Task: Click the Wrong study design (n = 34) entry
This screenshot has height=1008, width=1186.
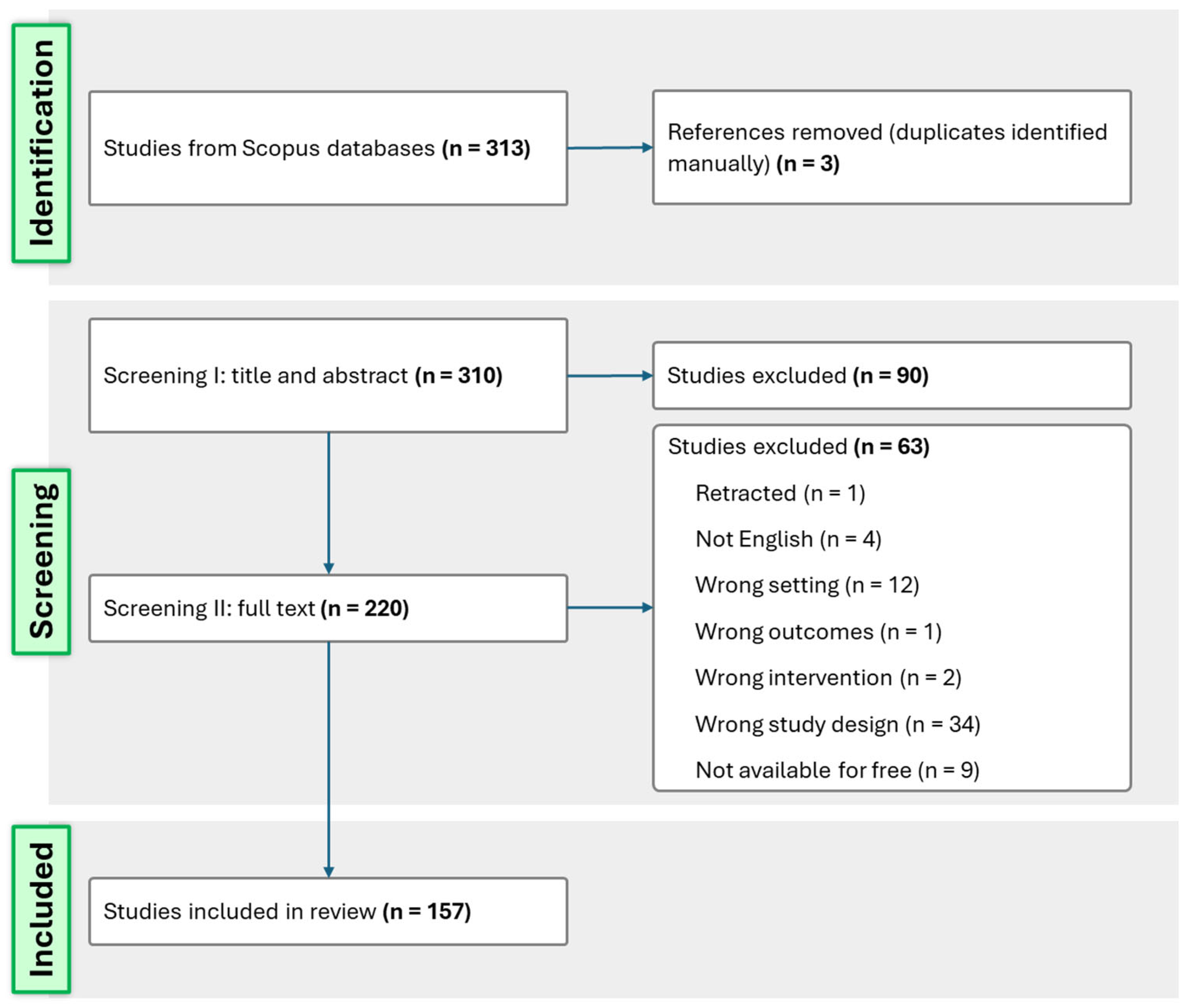Action: [x=837, y=724]
